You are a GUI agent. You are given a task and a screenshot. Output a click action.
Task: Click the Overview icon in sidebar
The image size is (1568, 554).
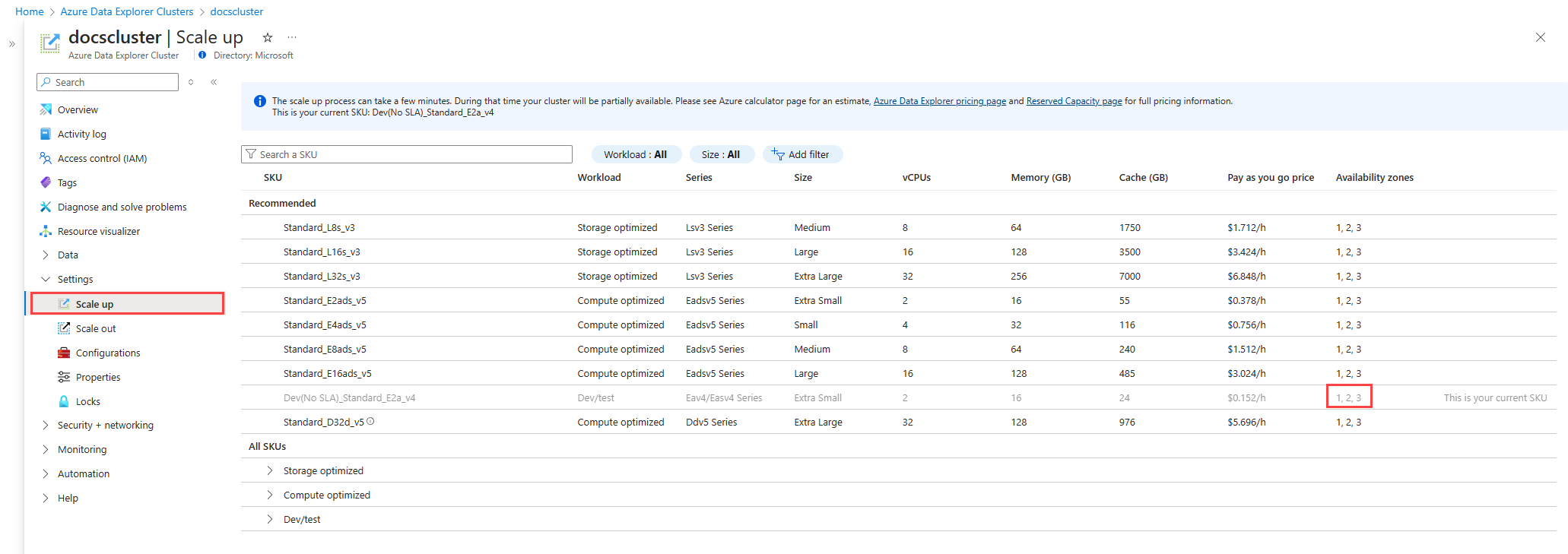point(46,109)
